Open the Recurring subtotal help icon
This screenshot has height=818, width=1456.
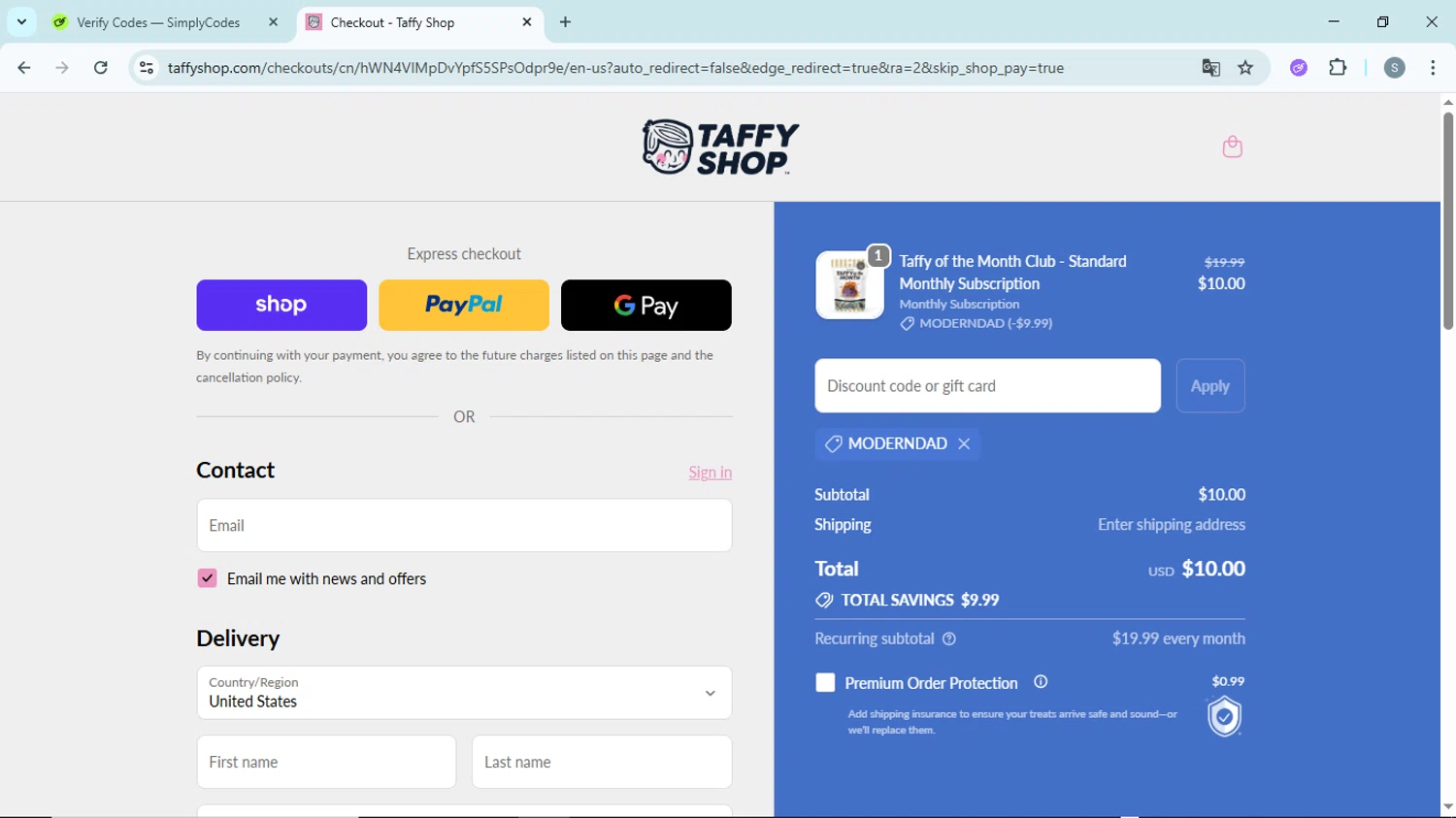click(949, 638)
